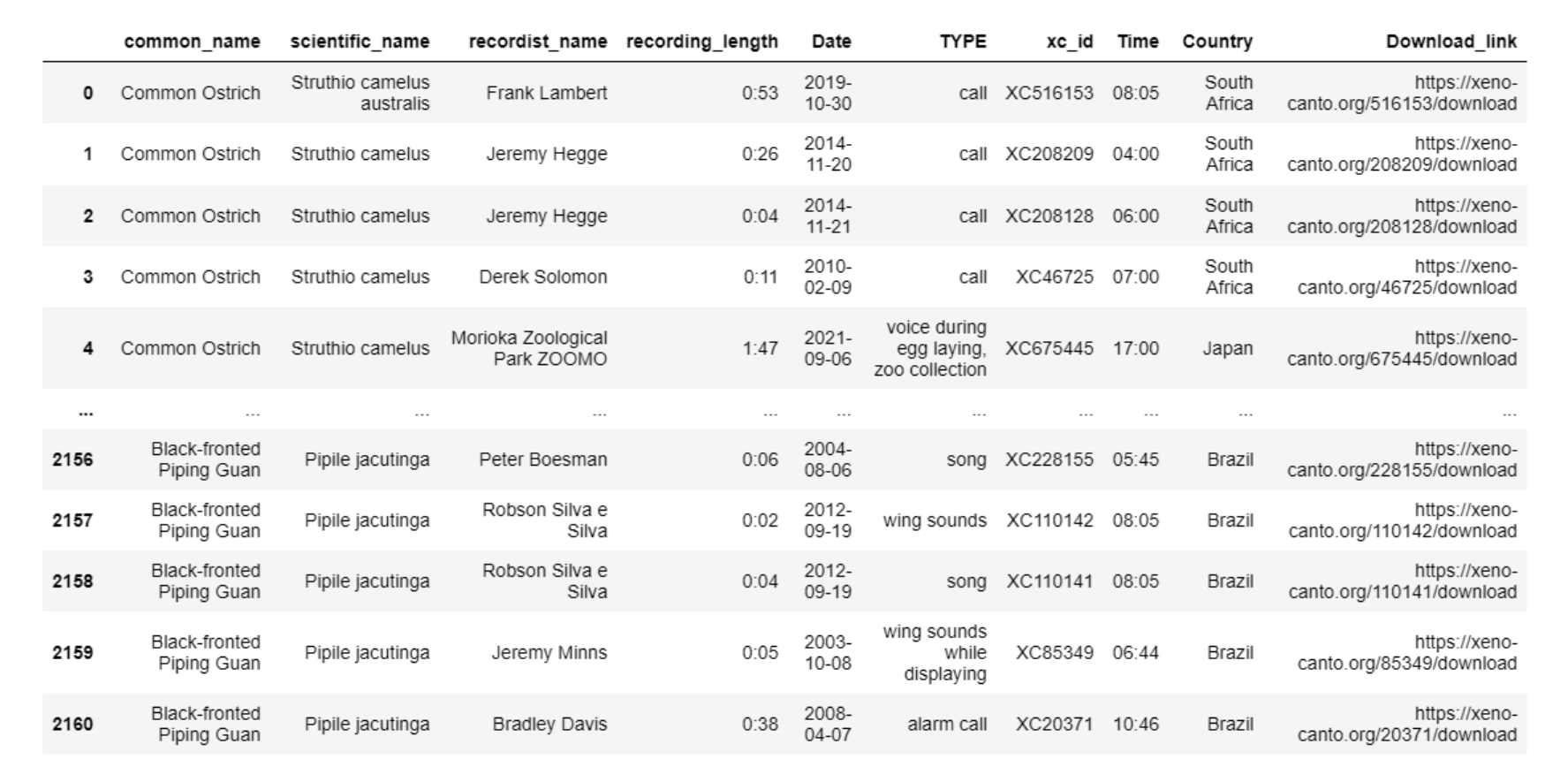Click the Bradley Davis recordist cell

[x=549, y=724]
